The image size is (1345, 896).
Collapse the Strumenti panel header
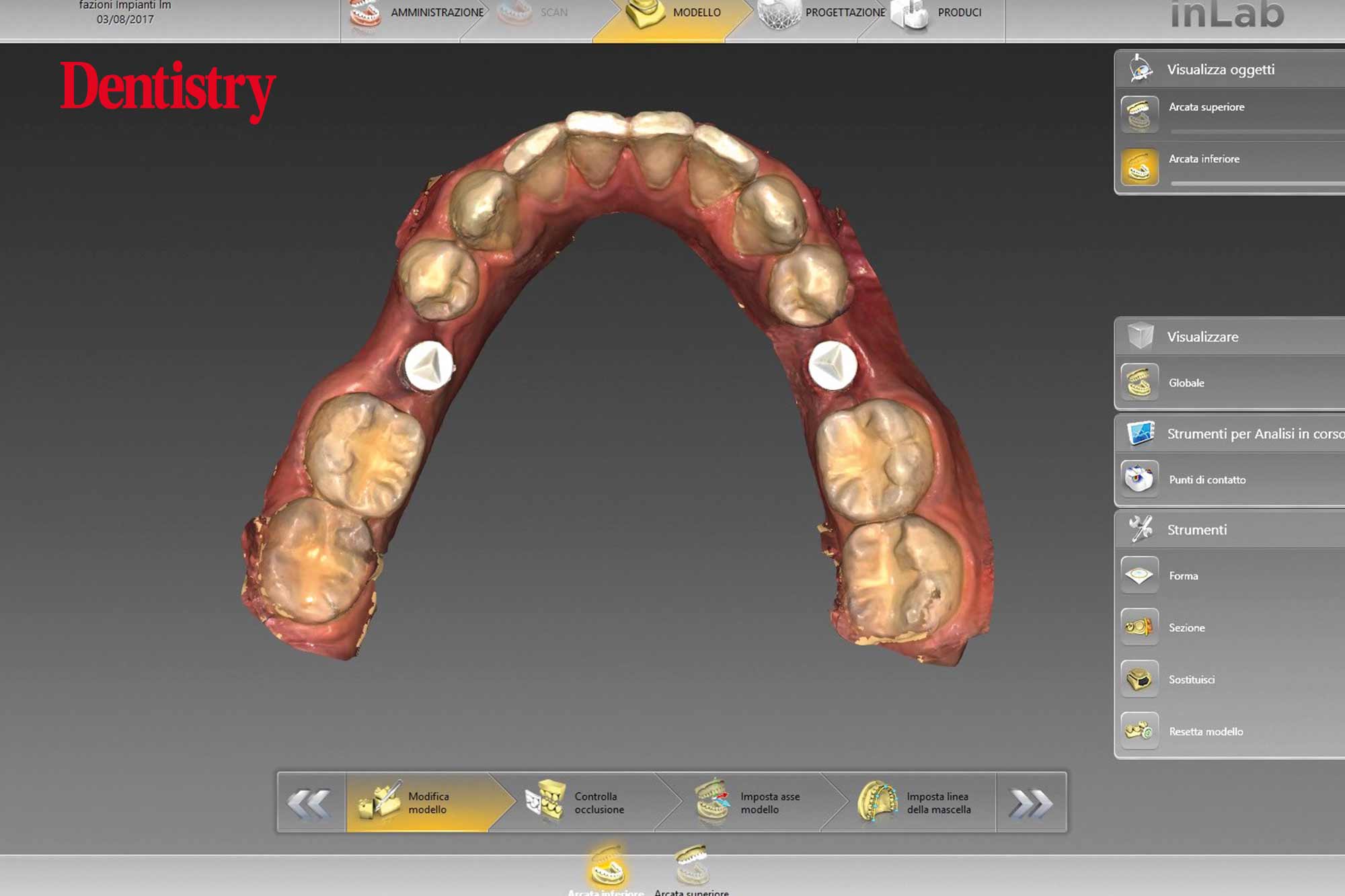(x=1230, y=530)
